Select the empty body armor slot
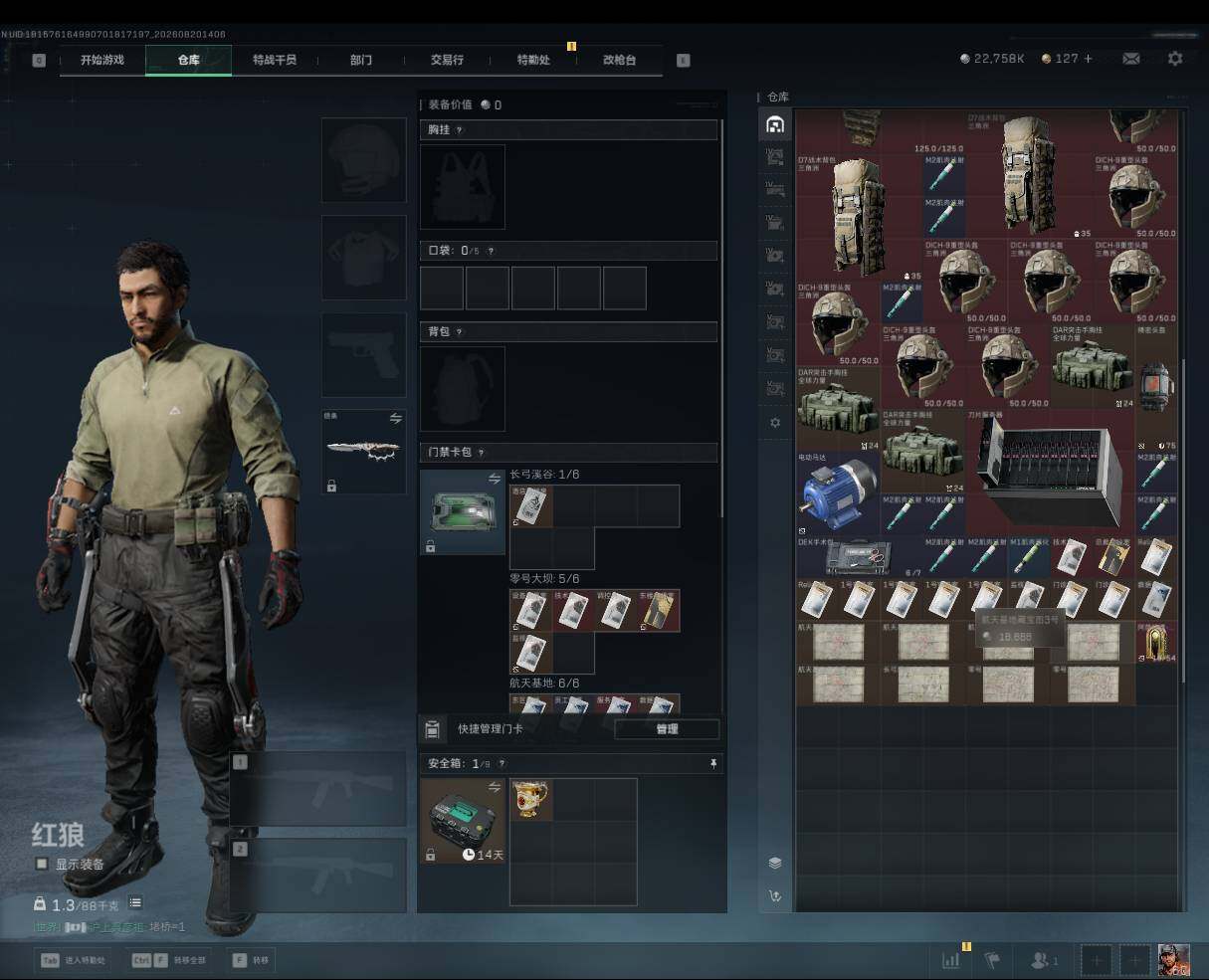The image size is (1209, 980). 364,258
